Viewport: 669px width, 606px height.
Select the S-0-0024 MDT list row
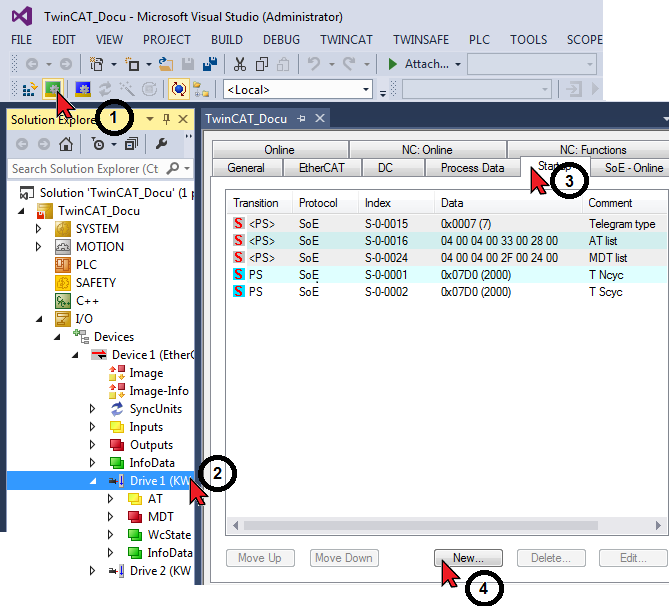[448, 258]
